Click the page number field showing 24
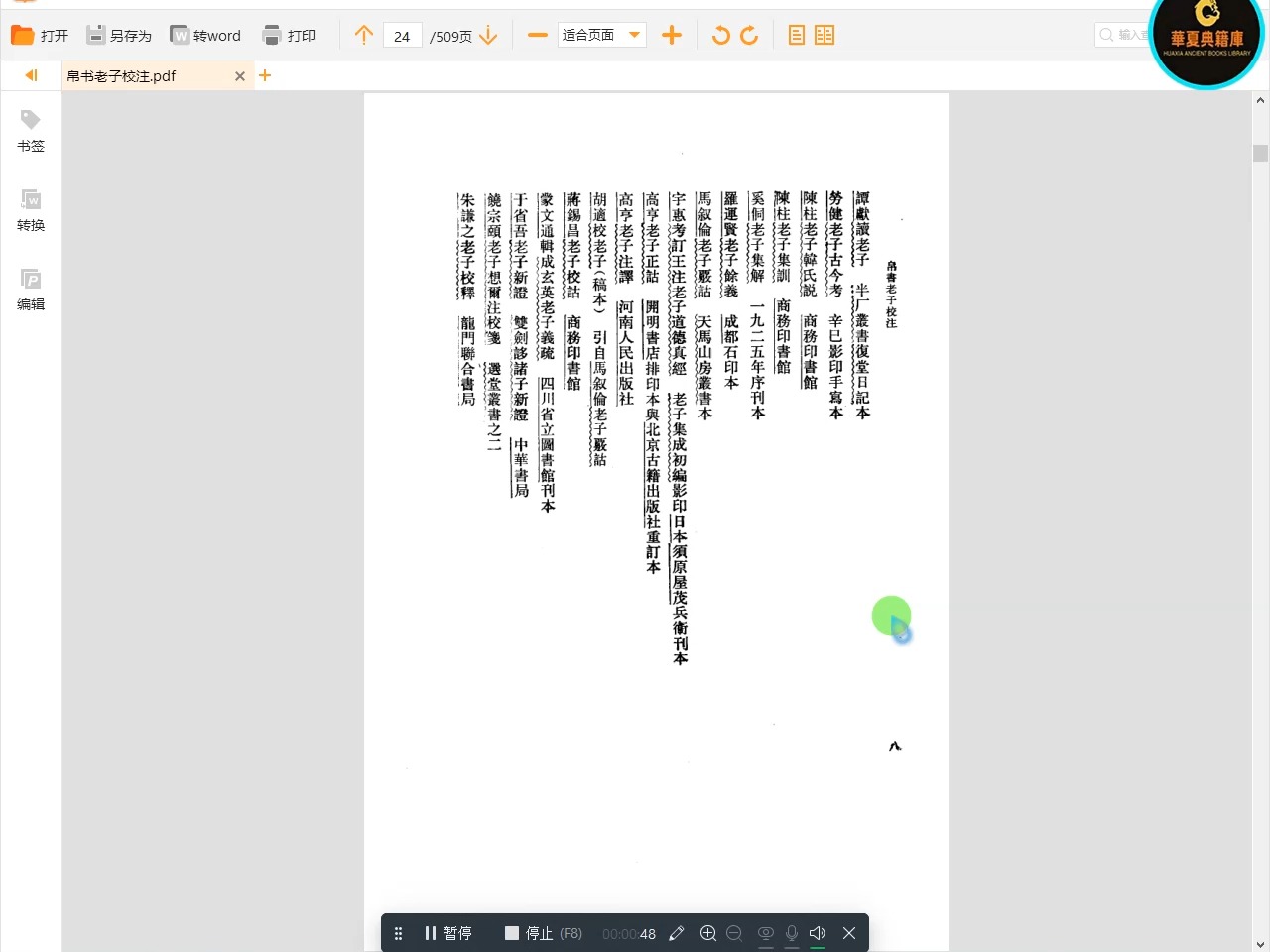Screen dimensions: 1270x952 (402, 36)
